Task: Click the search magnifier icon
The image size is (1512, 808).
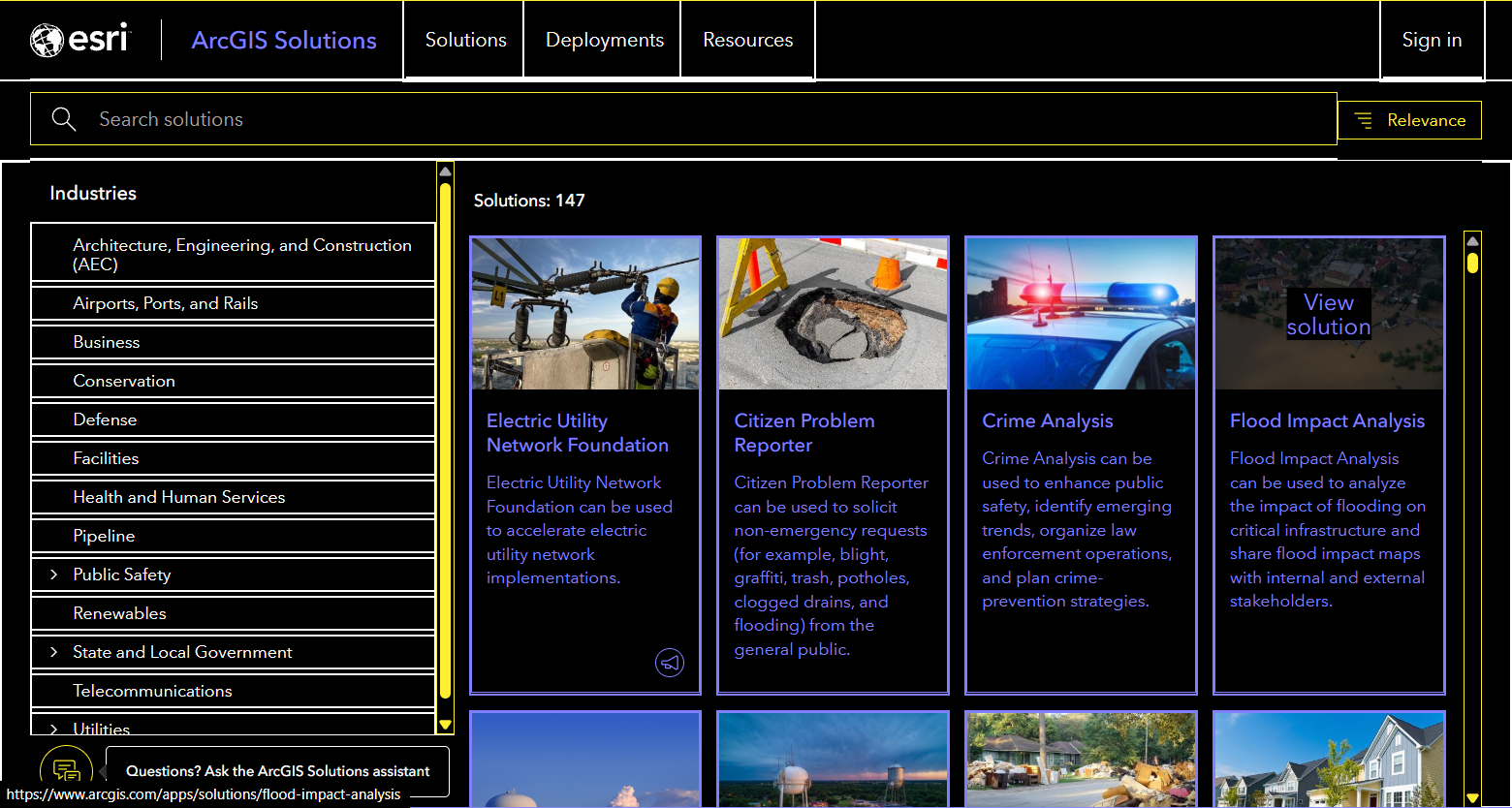Action: click(64, 119)
